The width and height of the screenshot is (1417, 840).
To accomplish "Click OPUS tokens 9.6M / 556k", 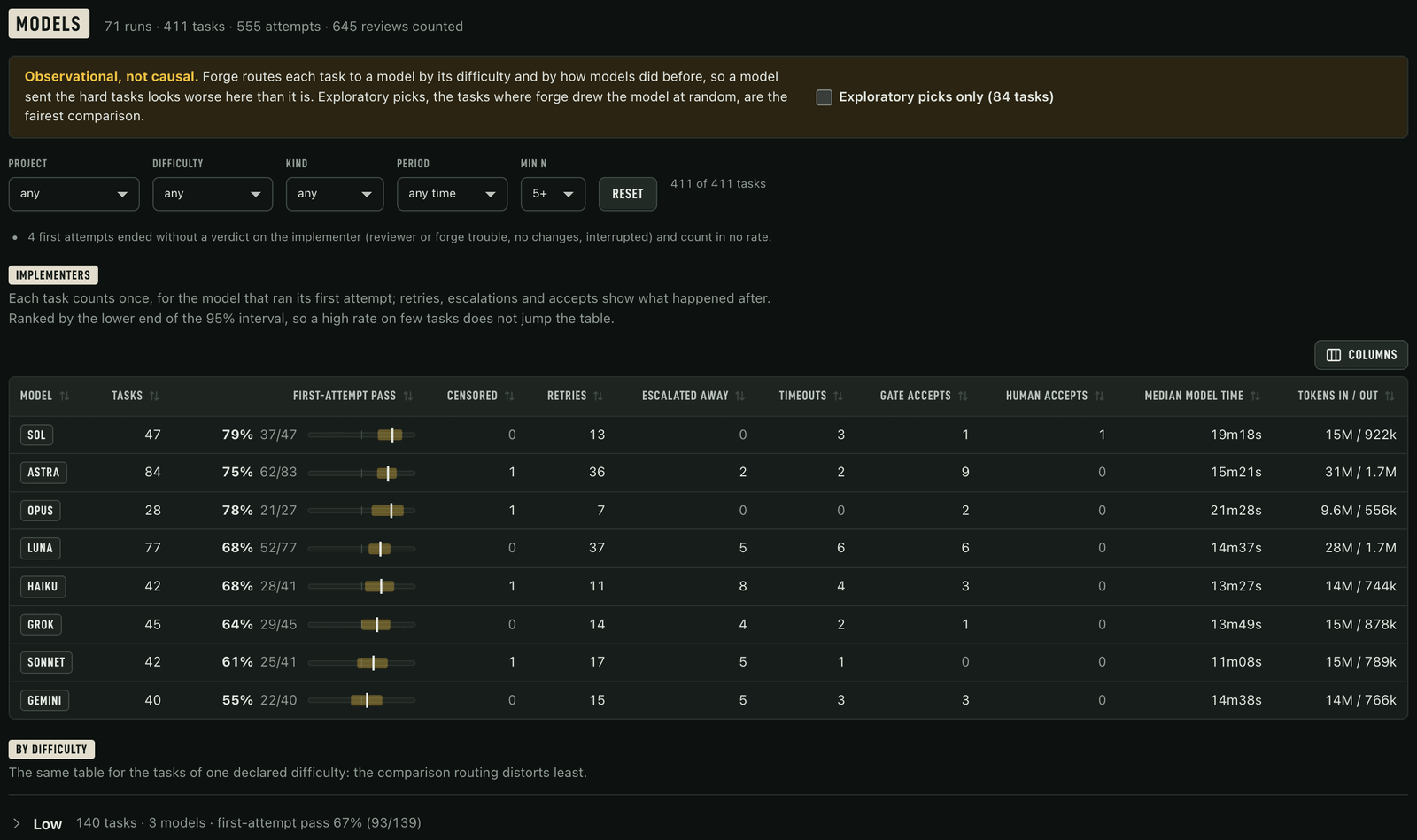I will (1359, 511).
